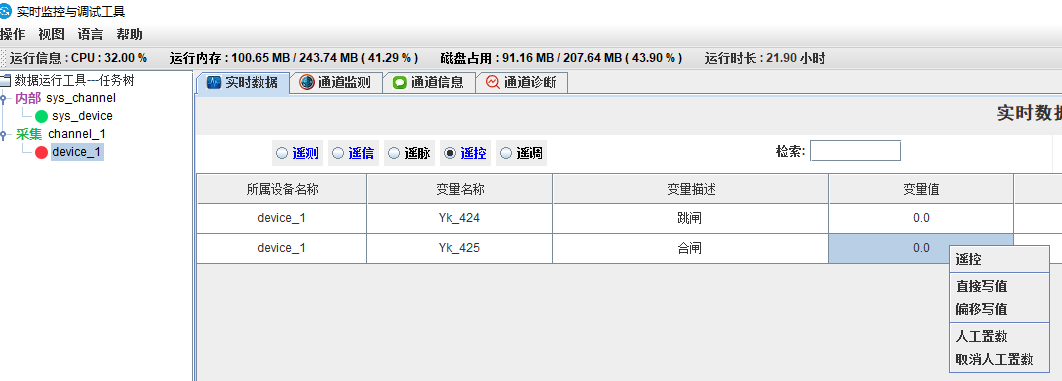The width and height of the screenshot is (1062, 381).
Task: Choose 人工置数 in the context menu
Action: click(999, 336)
